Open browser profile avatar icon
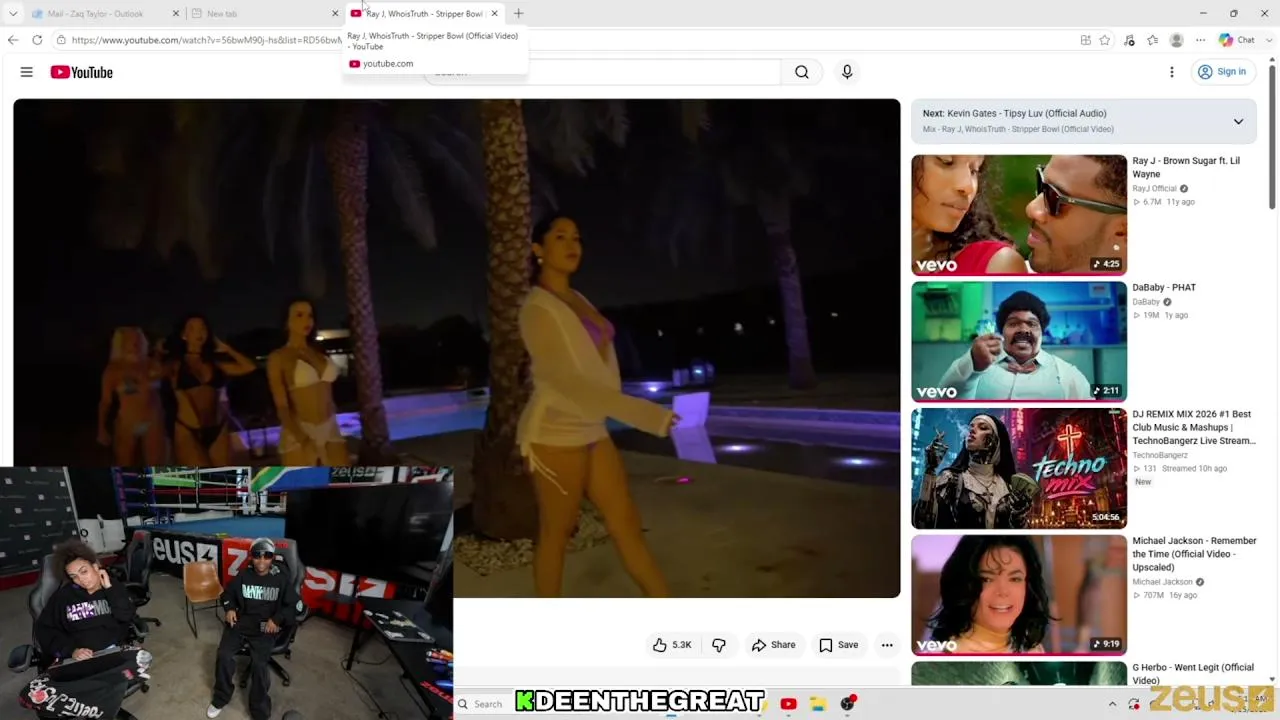1280x720 pixels. coord(1177,40)
